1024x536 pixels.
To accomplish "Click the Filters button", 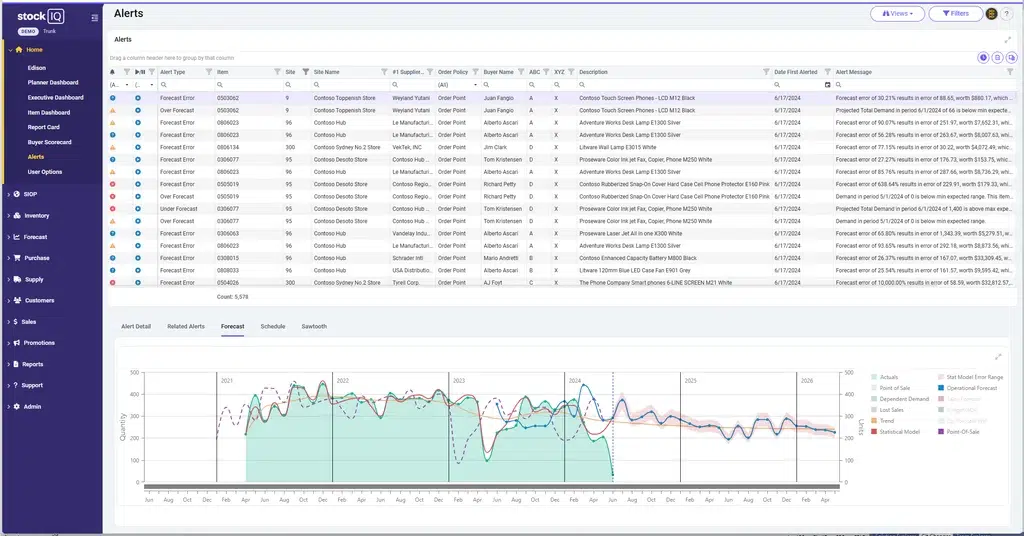I will [x=955, y=14].
